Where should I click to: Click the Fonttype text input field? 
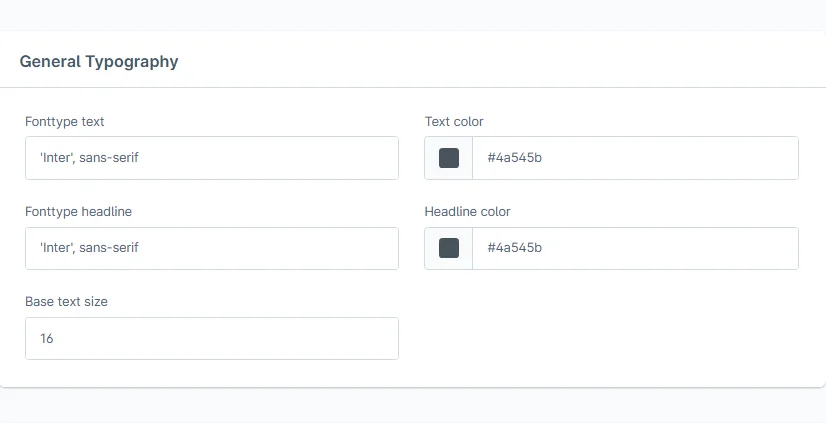[211, 158]
